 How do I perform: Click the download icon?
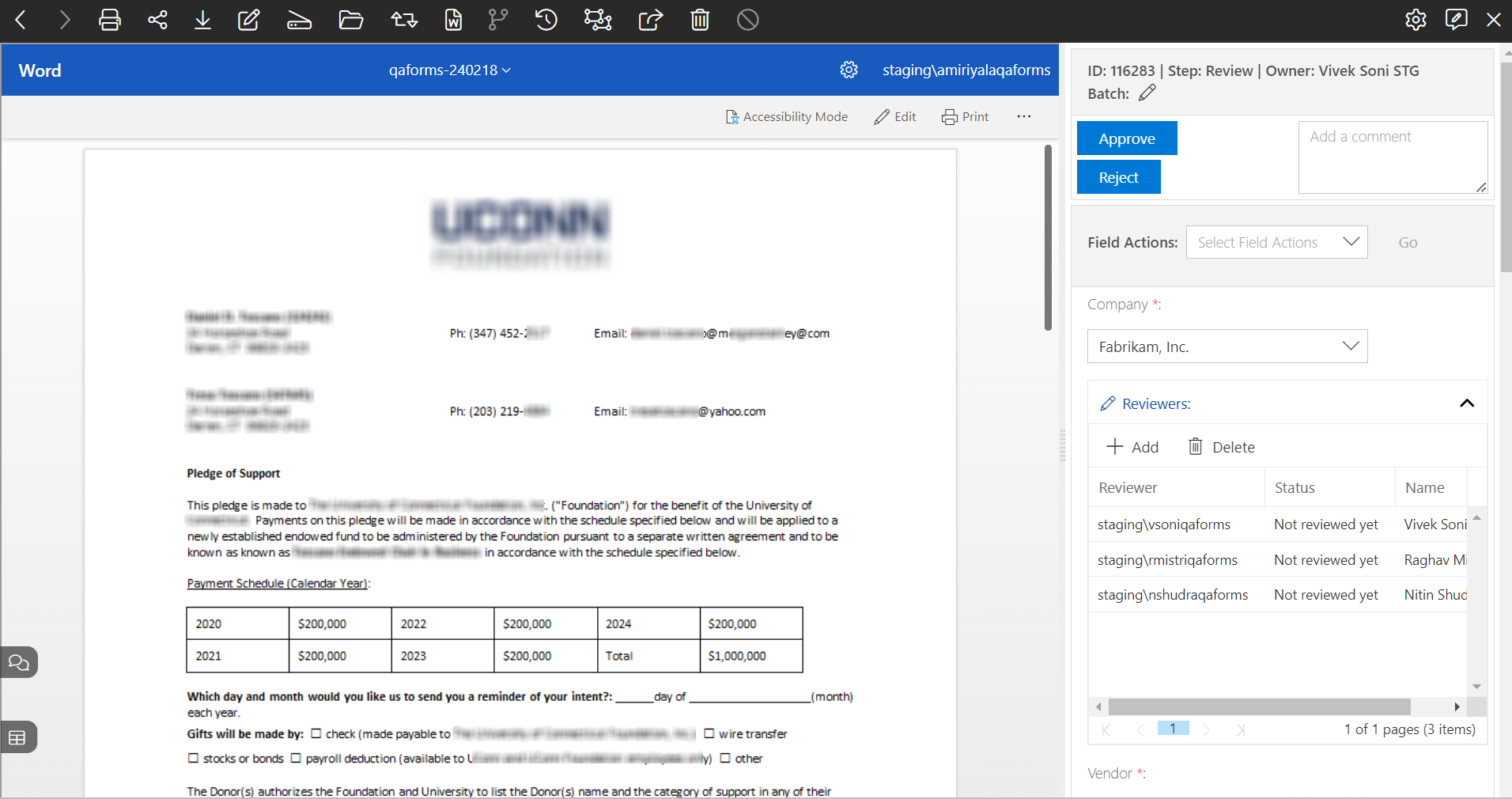pyautogui.click(x=202, y=20)
